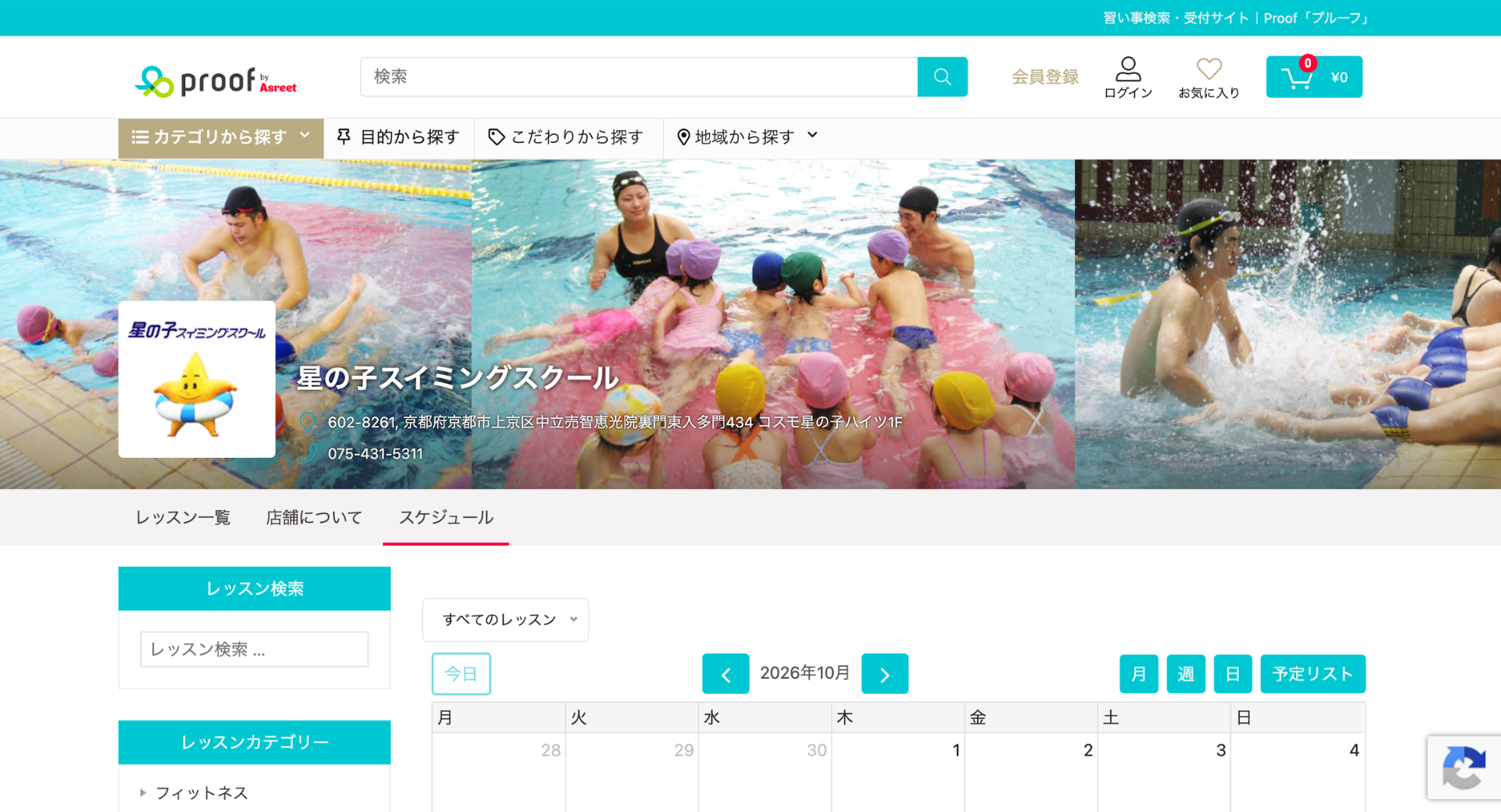Screen dimensions: 1501x812
Task: Open the お気に入り heart icon
Action: coord(1209,77)
